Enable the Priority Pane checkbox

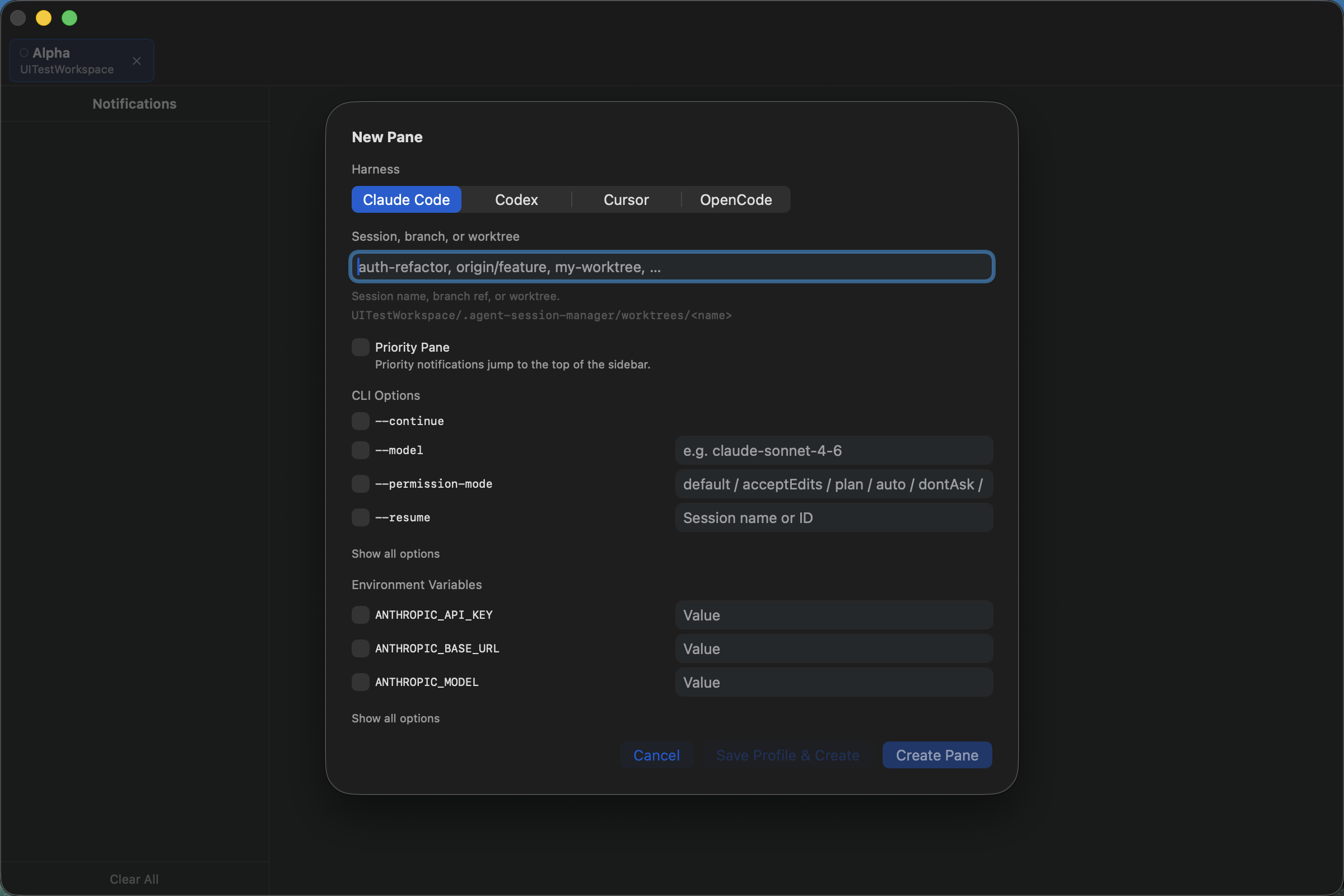[x=361, y=347]
